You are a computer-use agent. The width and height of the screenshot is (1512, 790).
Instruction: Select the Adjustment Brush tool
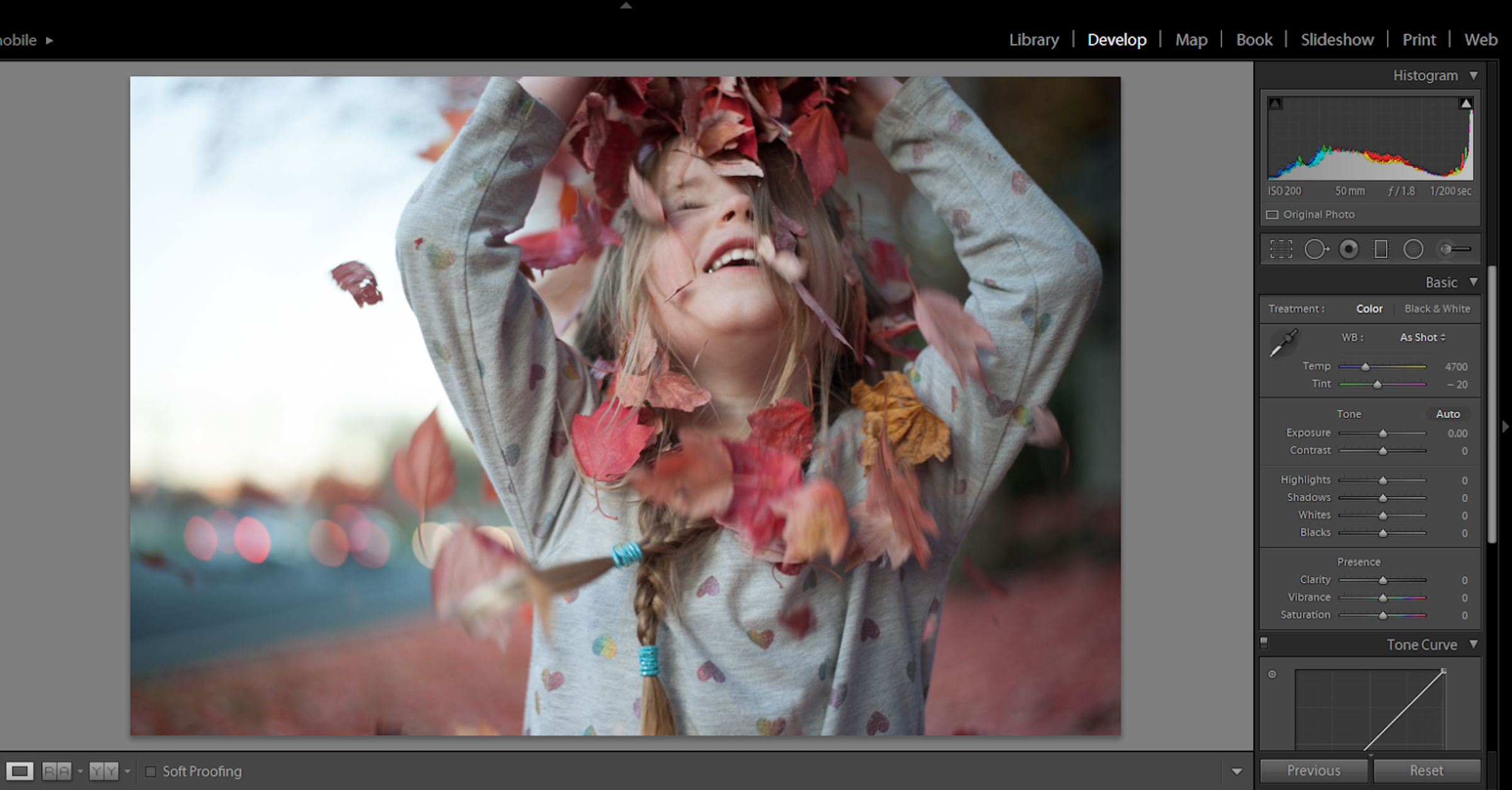point(1455,249)
